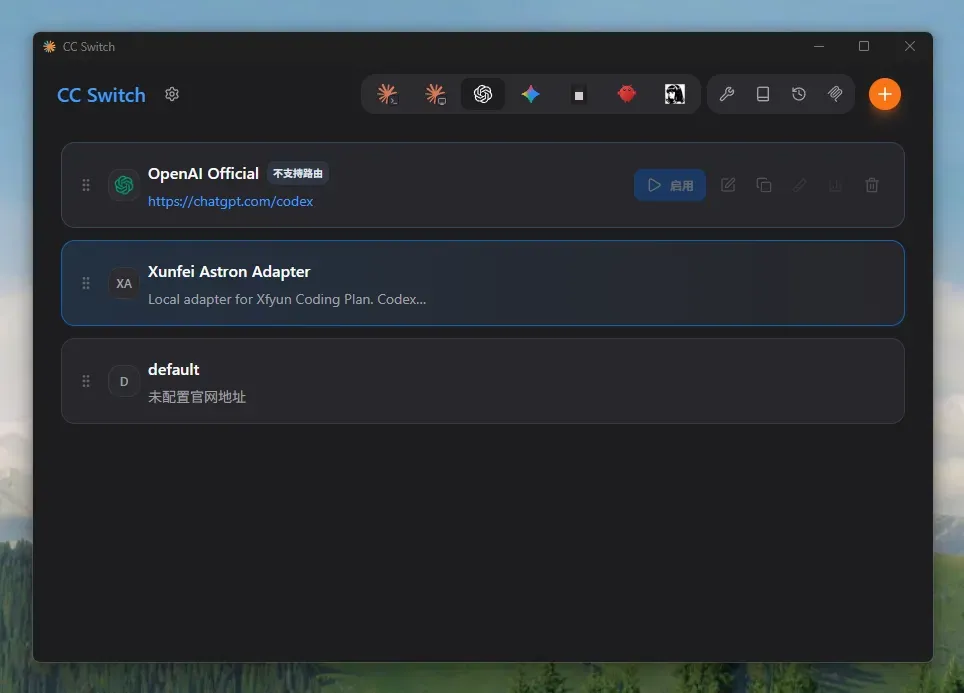Image resolution: width=964 pixels, height=693 pixels.
Task: Select the anime avatar app tab
Action: (x=674, y=94)
